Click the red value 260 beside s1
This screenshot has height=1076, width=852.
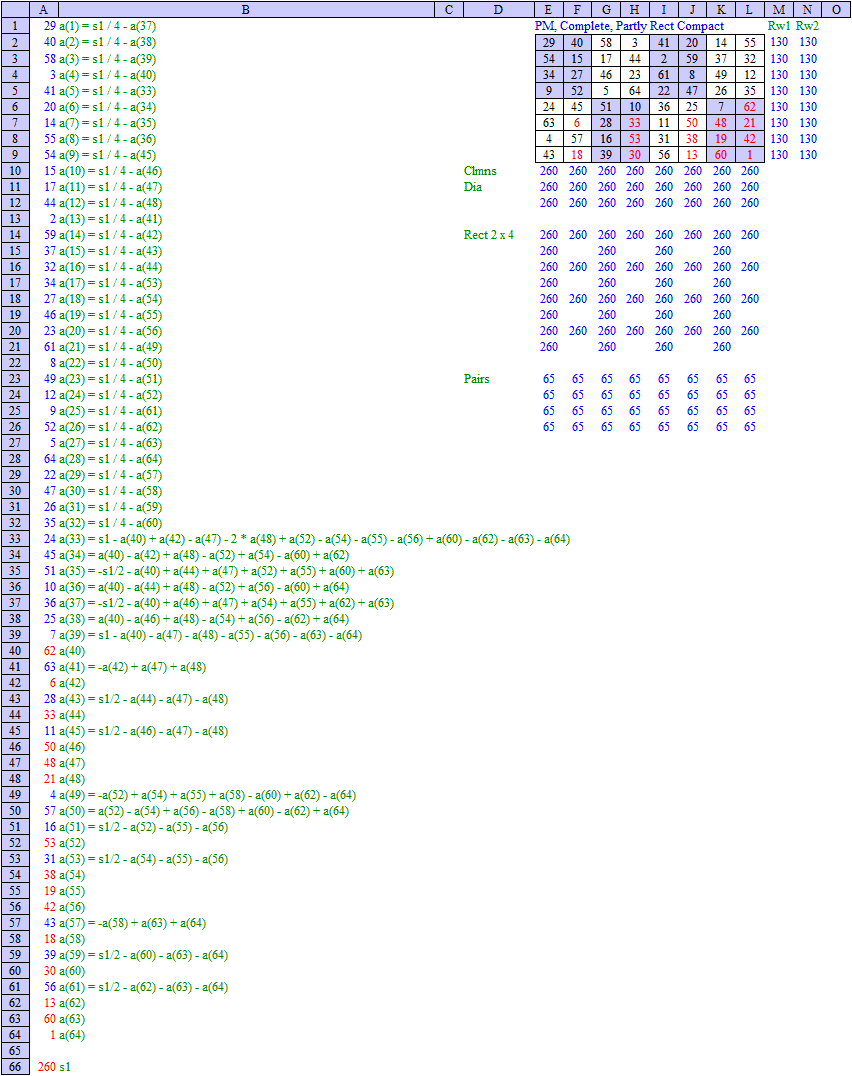click(x=47, y=1066)
